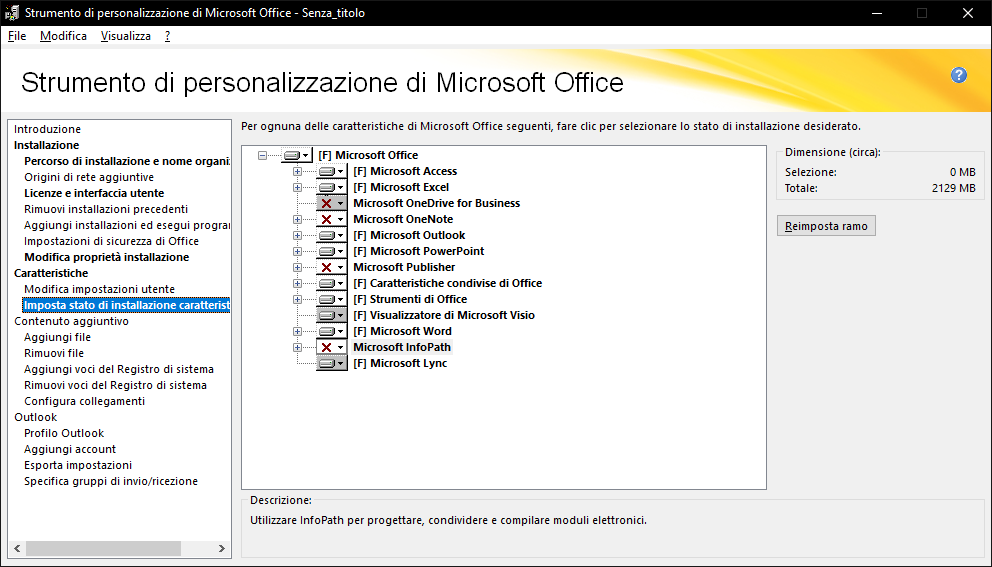Open Configura collegamenti
This screenshot has width=992, height=567.
[85, 401]
